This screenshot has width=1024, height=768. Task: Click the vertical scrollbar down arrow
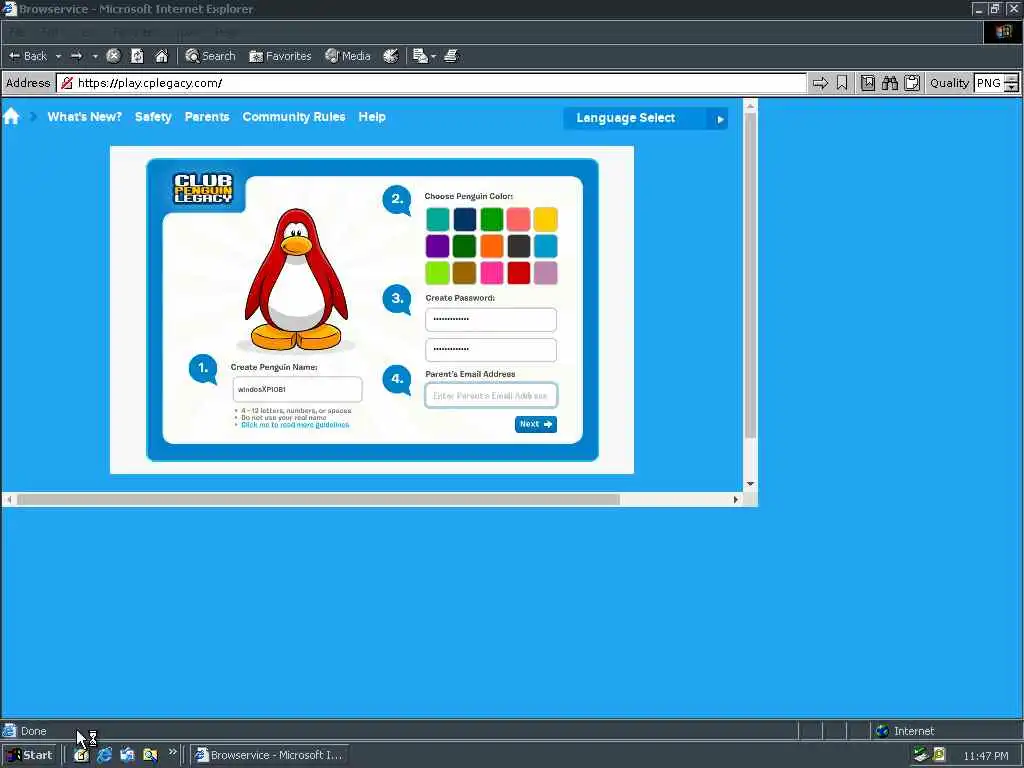coord(750,484)
